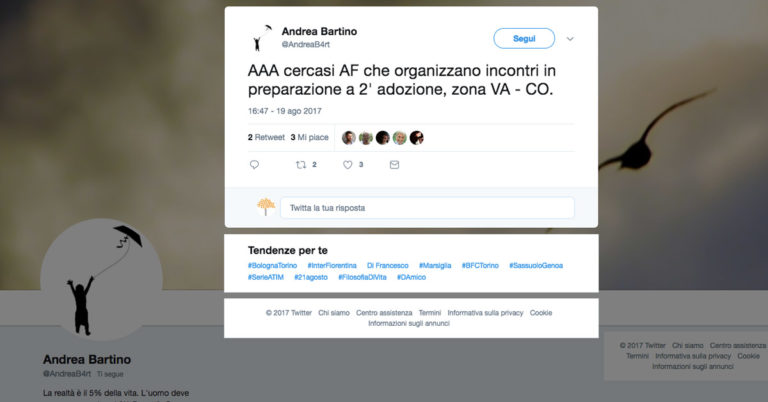Like the tweet with the heart icon
The width and height of the screenshot is (768, 402).
point(347,165)
